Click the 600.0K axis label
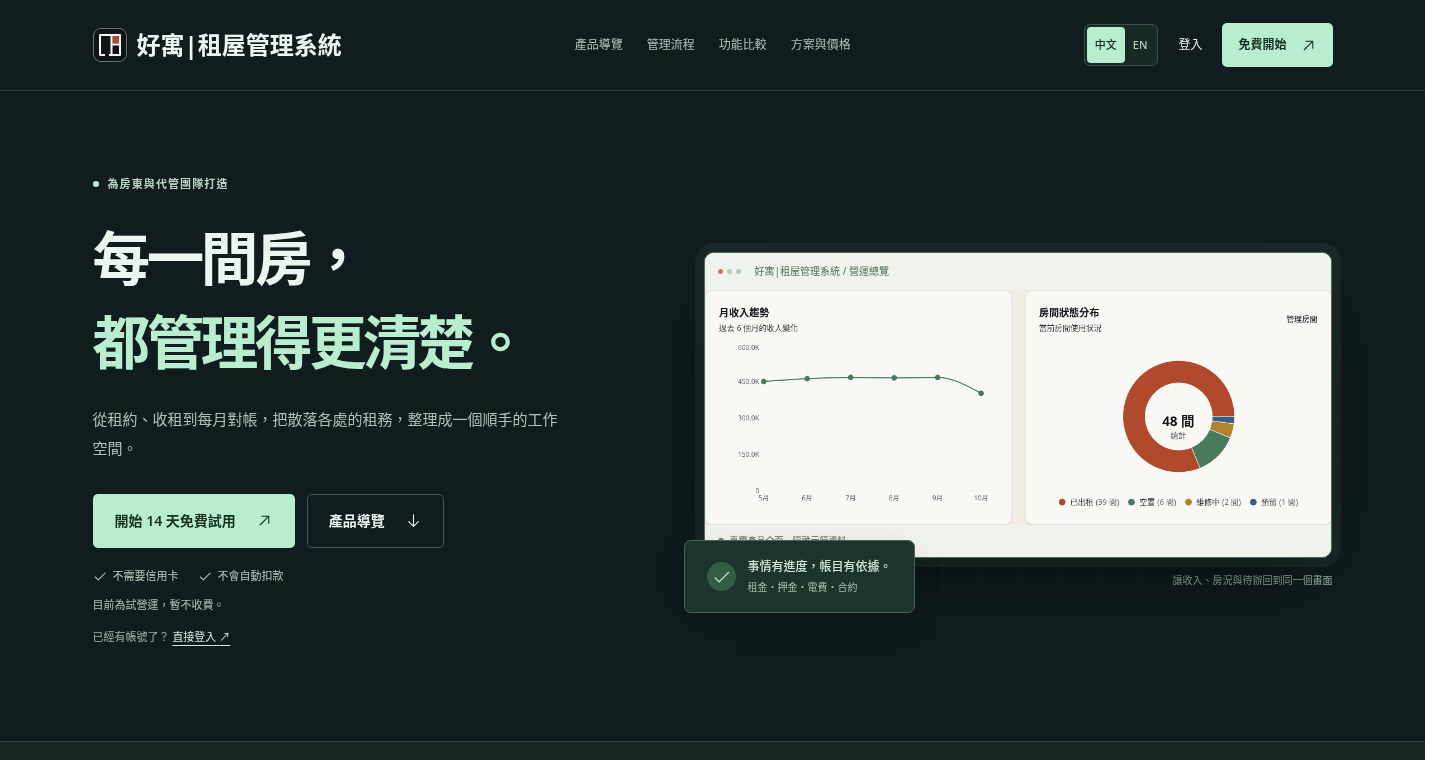 [x=748, y=347]
